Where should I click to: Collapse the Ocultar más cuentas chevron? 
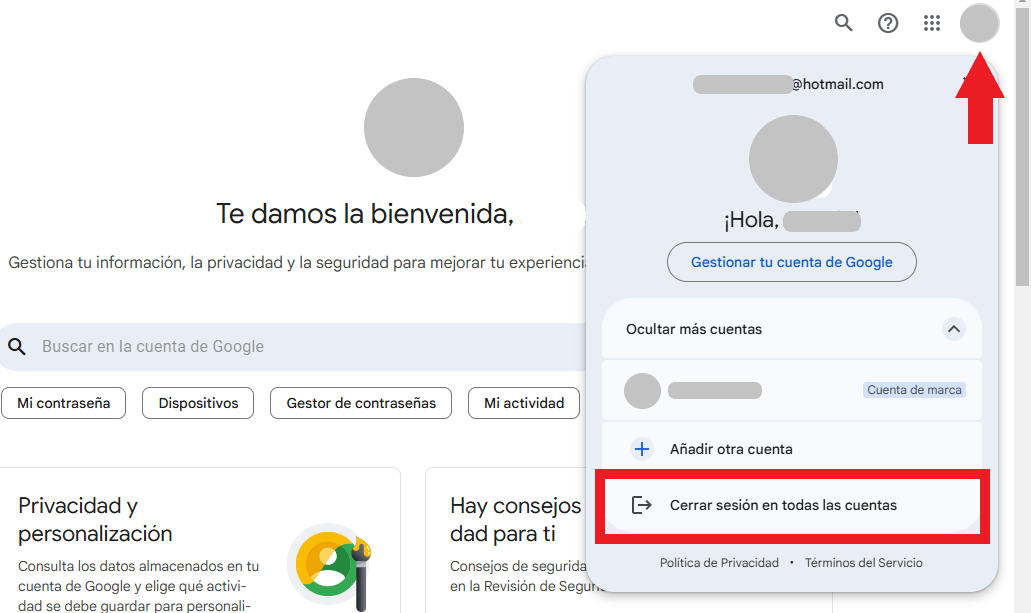tap(953, 329)
